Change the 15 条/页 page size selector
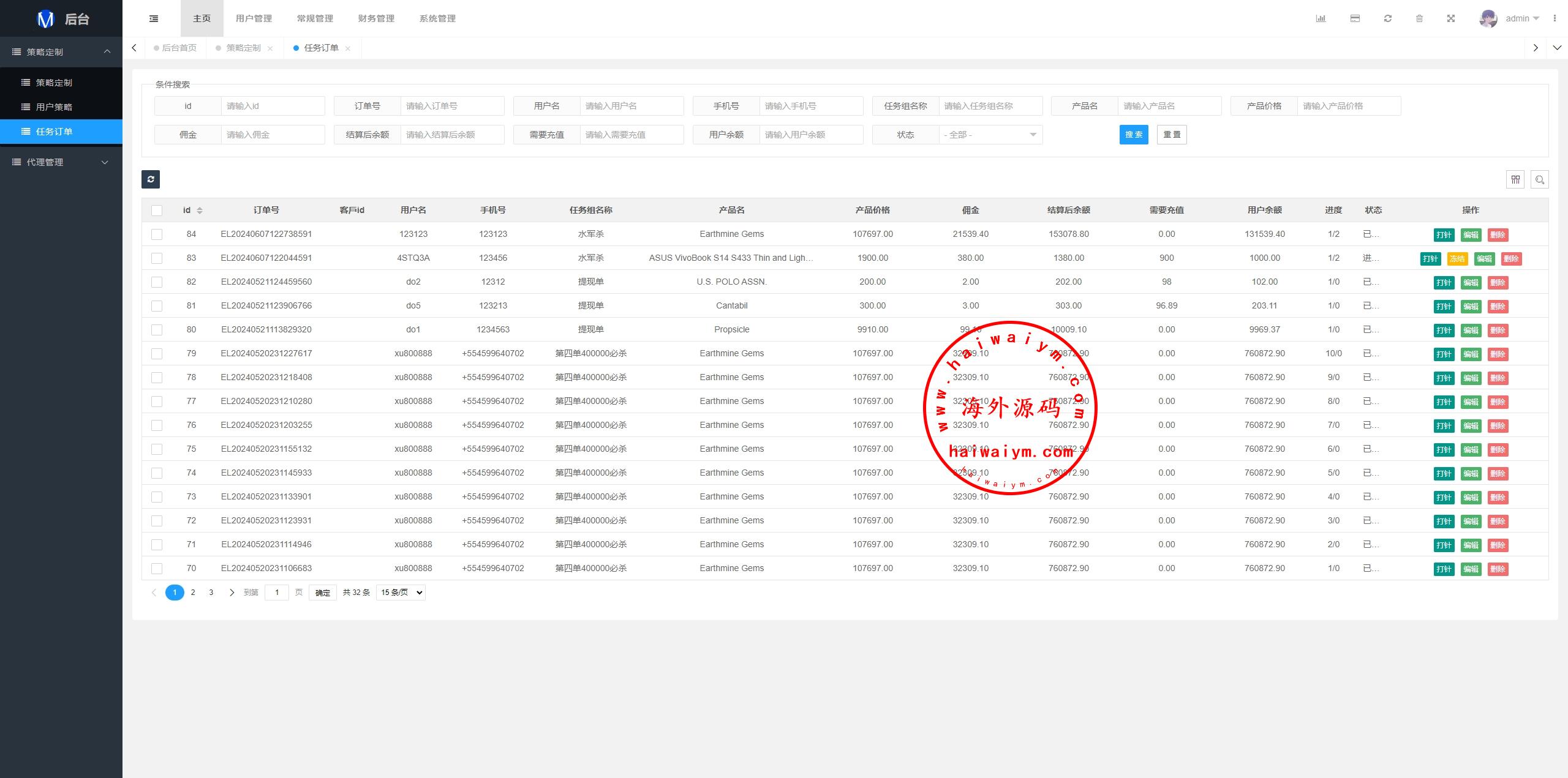 click(401, 593)
